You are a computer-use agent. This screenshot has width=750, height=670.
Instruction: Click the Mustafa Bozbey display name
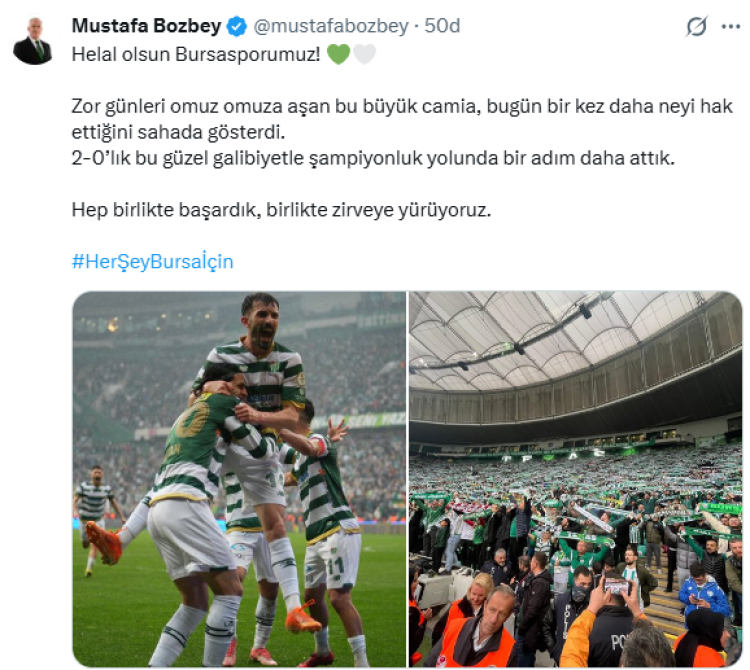[146, 26]
